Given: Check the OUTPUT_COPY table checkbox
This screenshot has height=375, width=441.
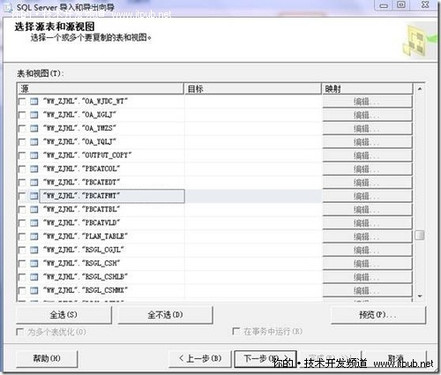Looking at the screenshot, I should [x=22, y=155].
